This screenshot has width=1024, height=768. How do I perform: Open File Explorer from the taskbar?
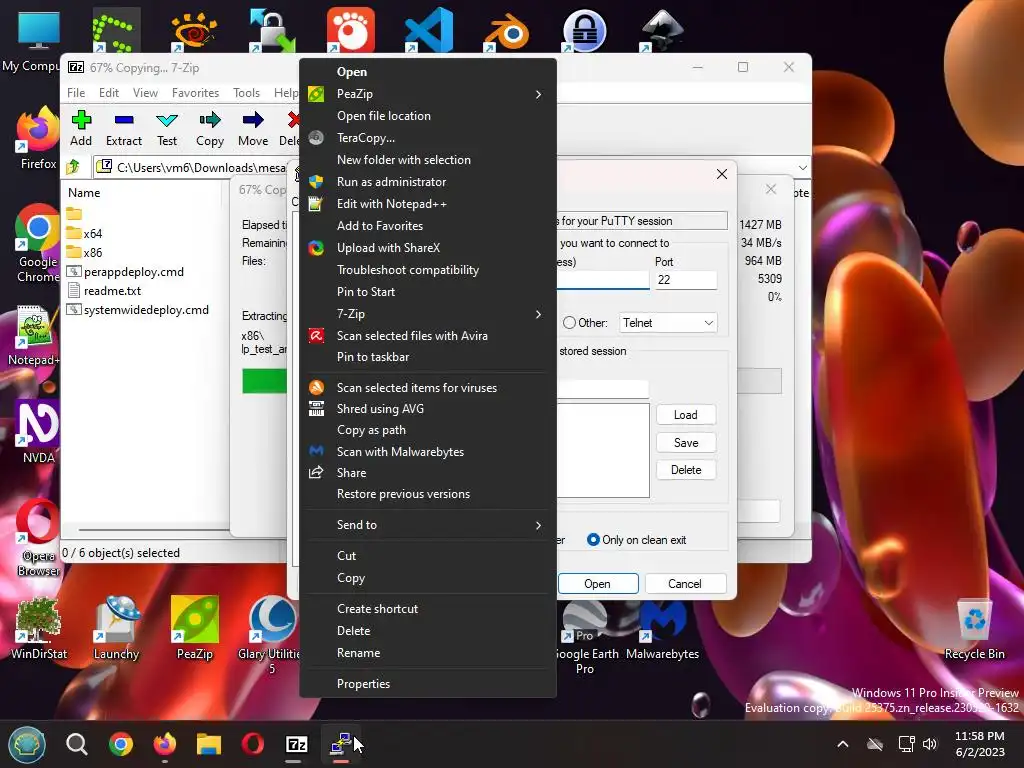(209, 744)
